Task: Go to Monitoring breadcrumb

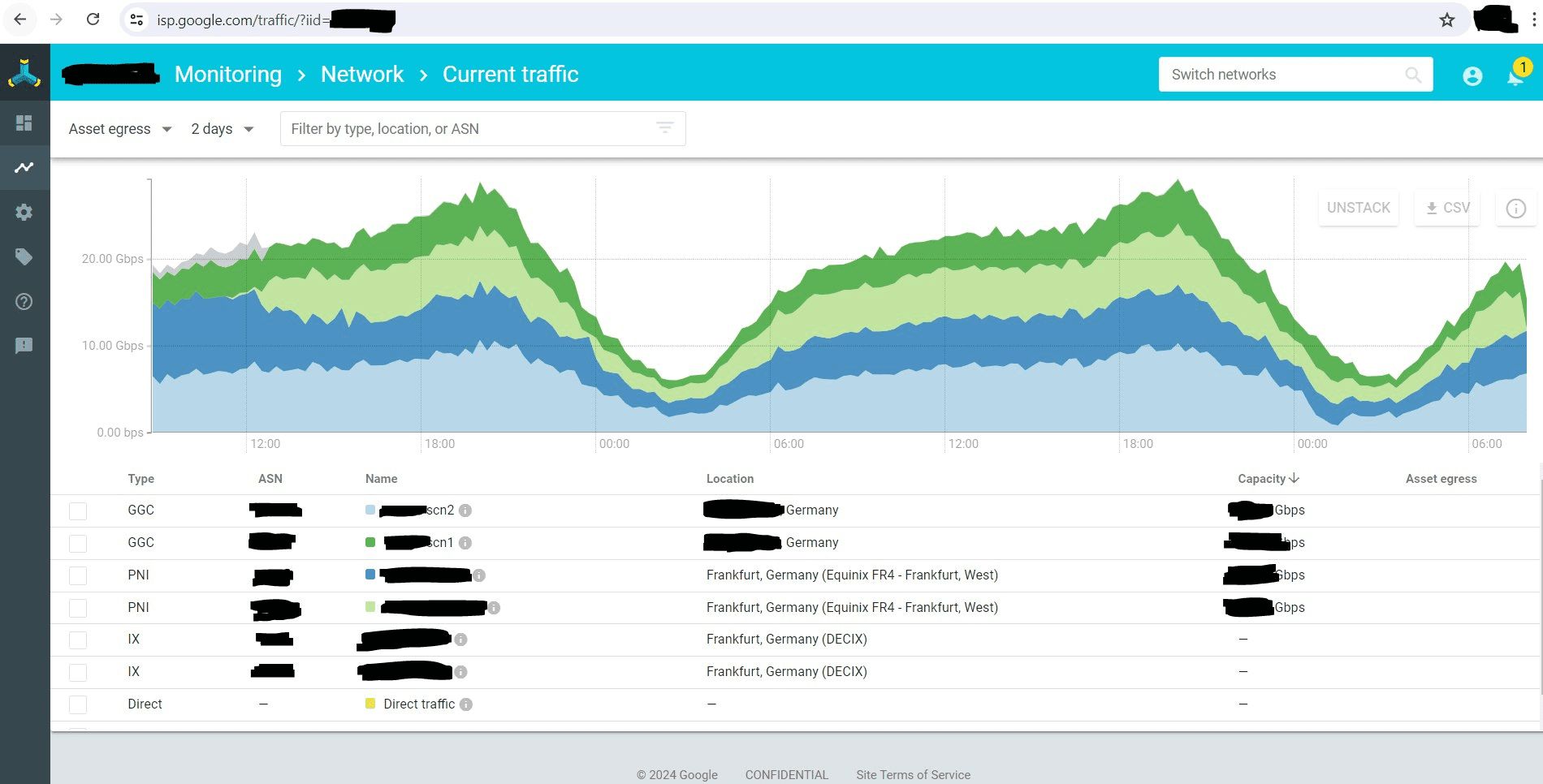Action: click(228, 75)
